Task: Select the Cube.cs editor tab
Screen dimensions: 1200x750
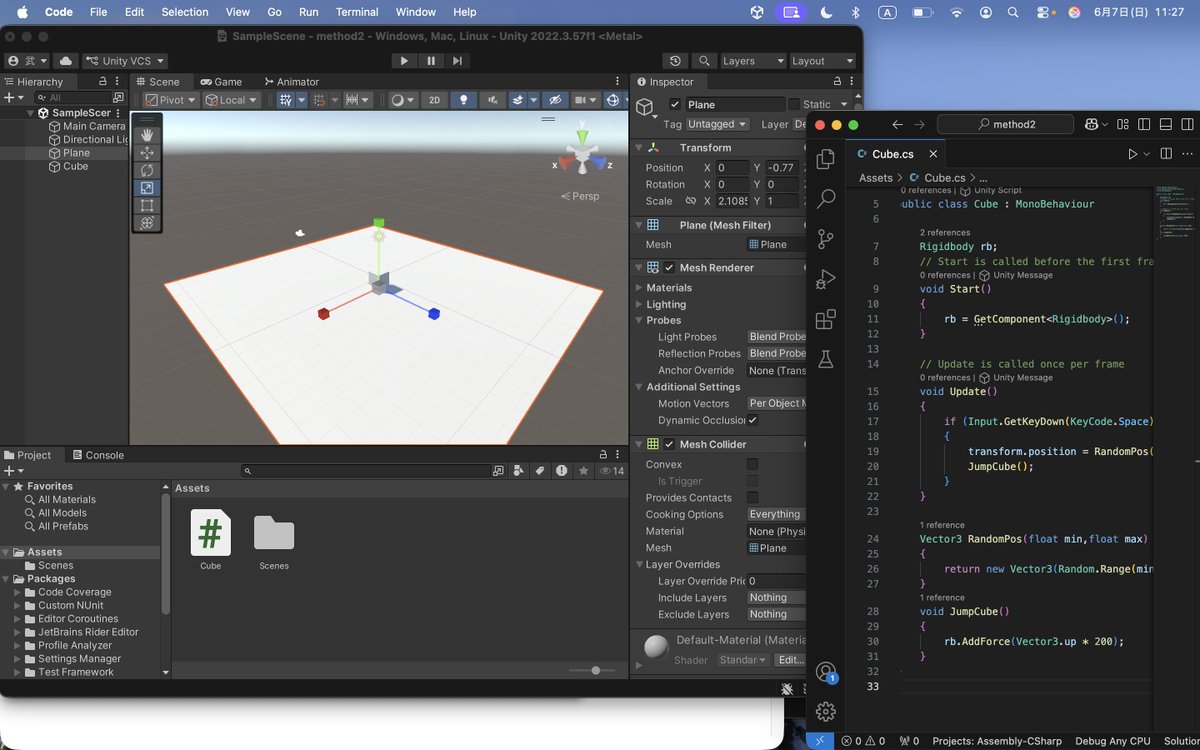Action: tap(893, 154)
